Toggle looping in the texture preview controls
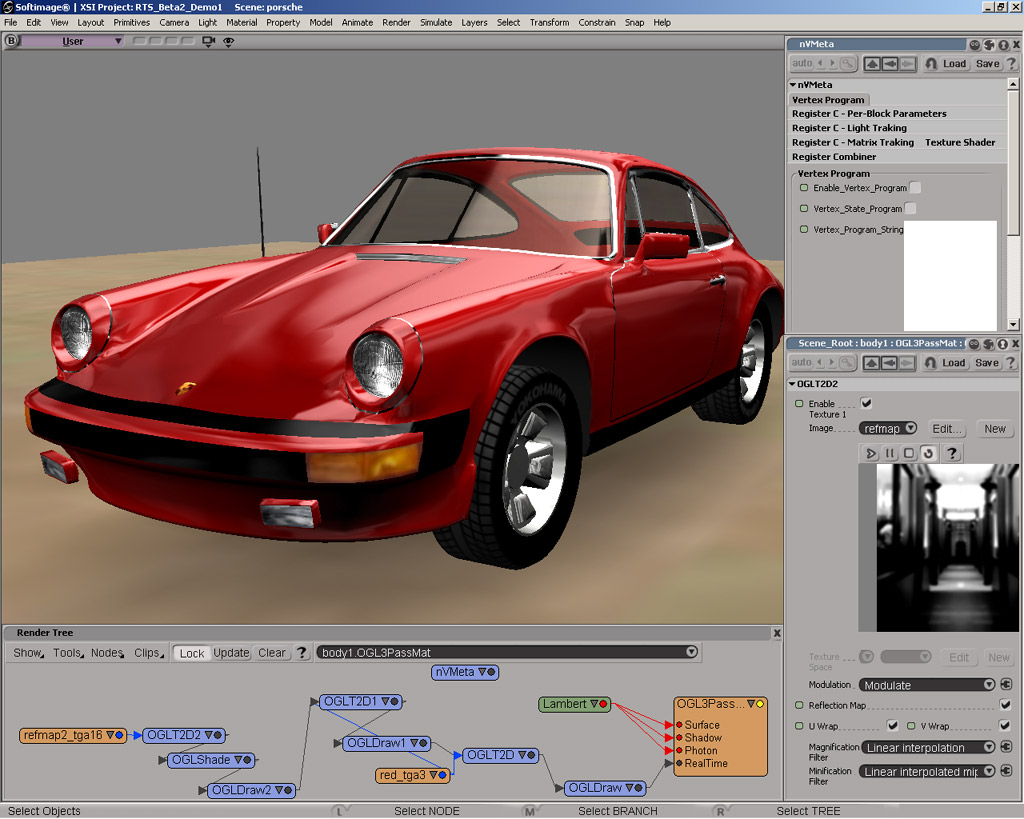Viewport: 1024px width, 819px height. tap(928, 453)
